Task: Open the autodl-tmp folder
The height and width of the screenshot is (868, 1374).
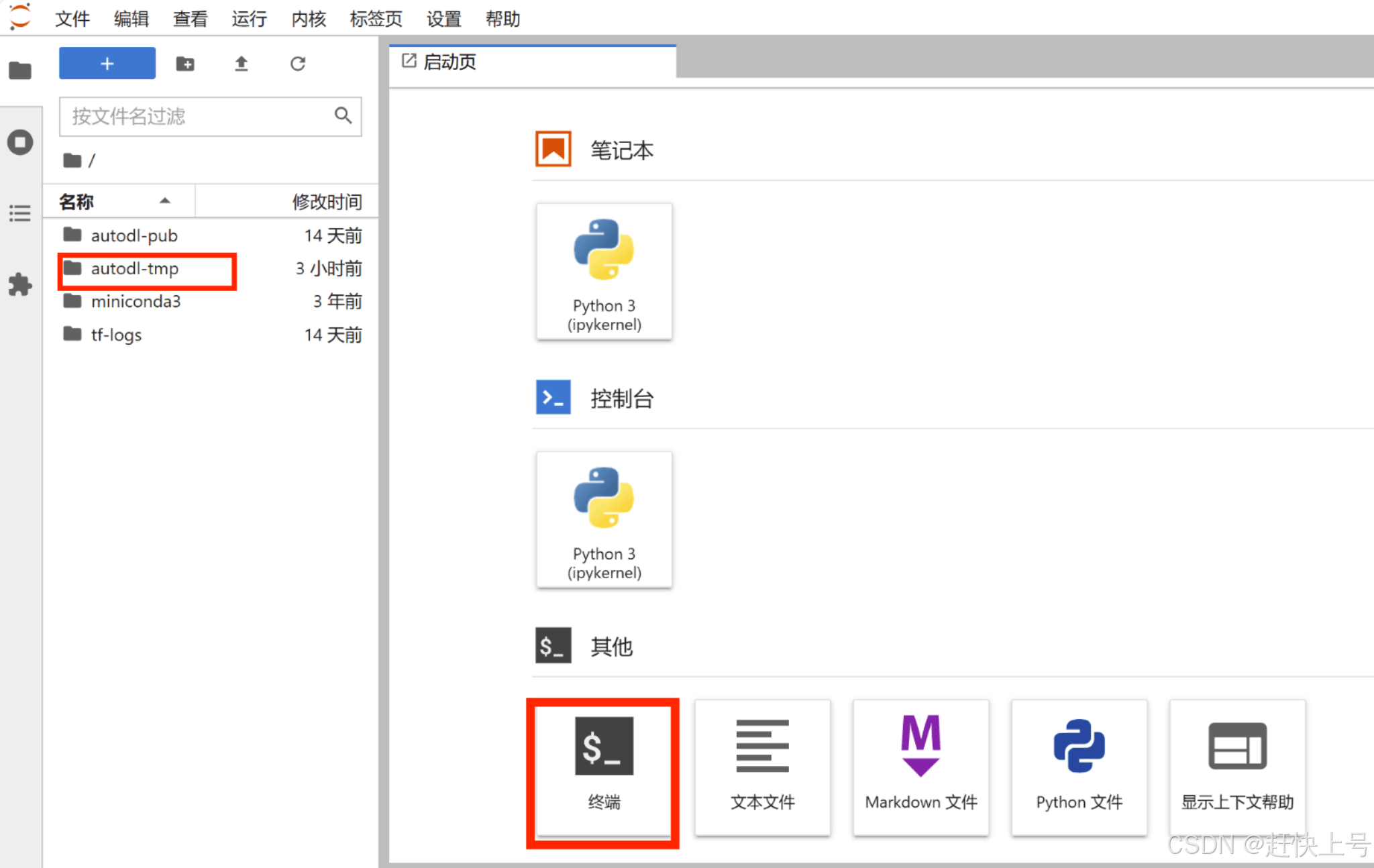Action: coord(134,269)
